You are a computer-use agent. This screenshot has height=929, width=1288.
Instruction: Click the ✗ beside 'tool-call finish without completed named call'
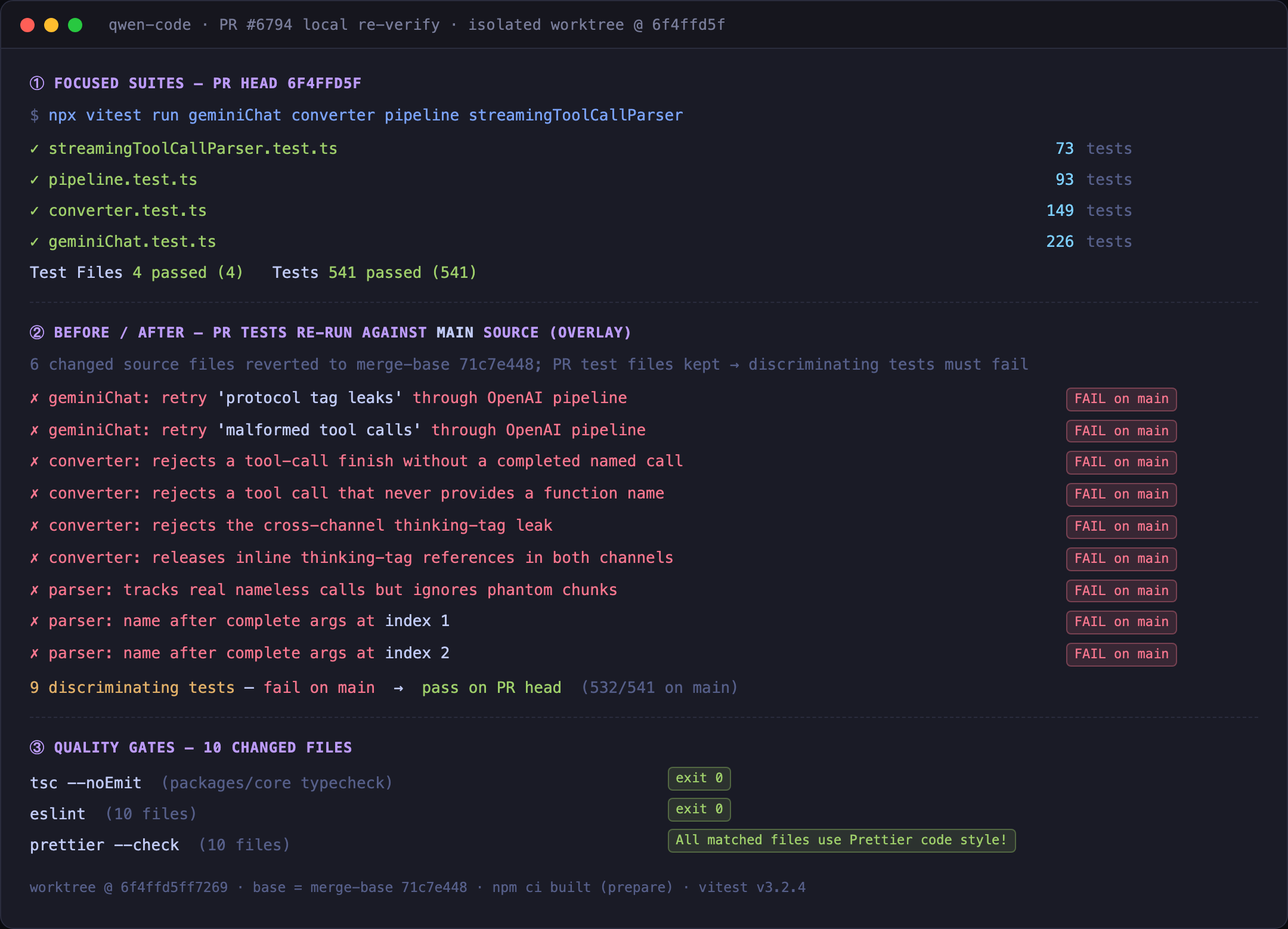[x=35, y=461]
